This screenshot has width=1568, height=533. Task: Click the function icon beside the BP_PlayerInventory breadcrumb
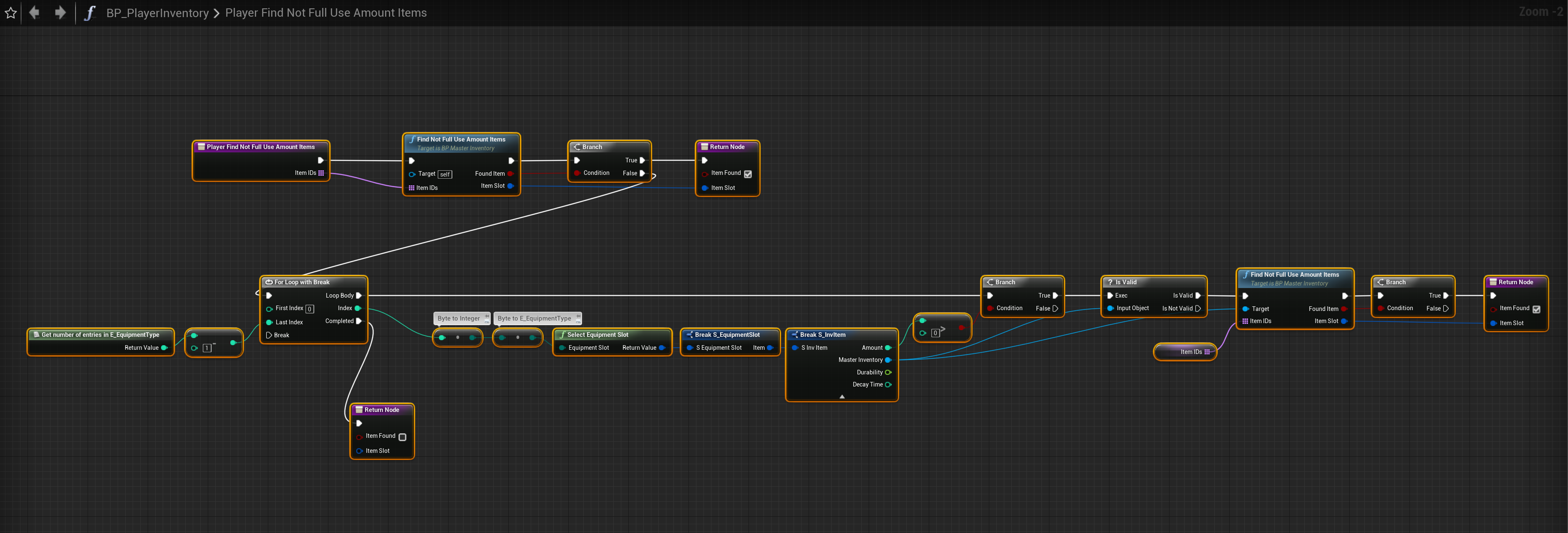click(x=89, y=13)
